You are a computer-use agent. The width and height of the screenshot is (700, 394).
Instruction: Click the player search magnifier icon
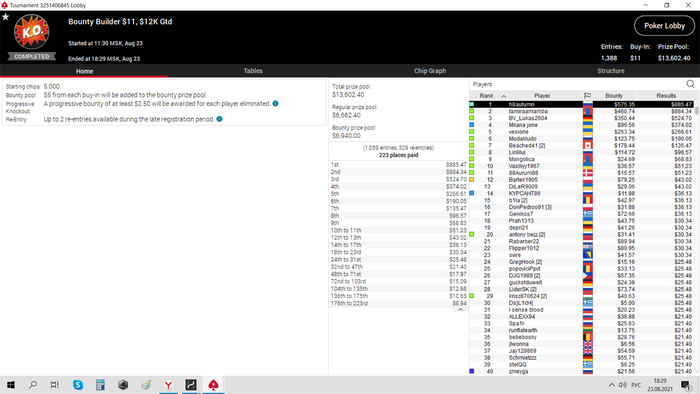(x=690, y=84)
